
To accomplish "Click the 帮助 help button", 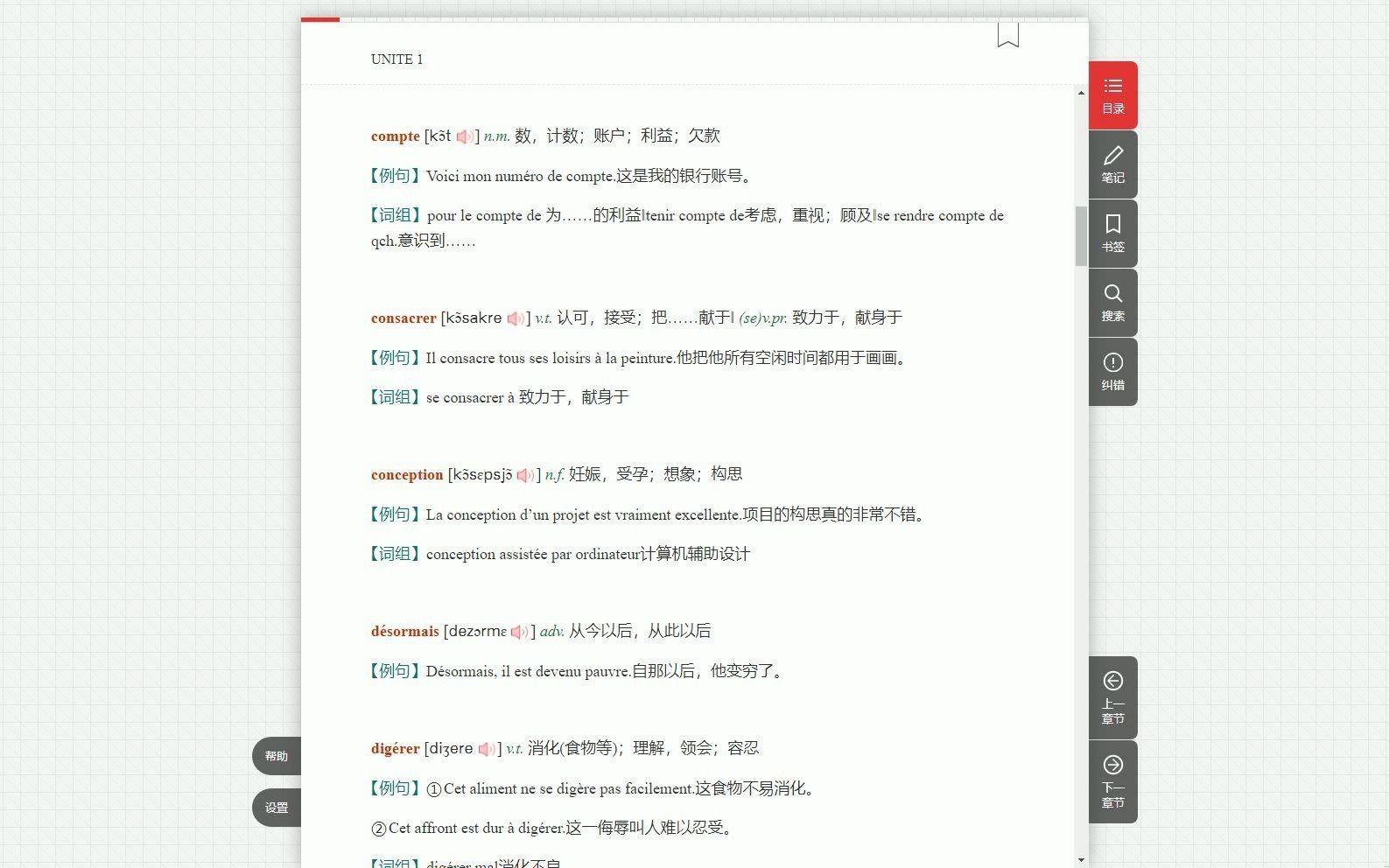I will pos(277,756).
